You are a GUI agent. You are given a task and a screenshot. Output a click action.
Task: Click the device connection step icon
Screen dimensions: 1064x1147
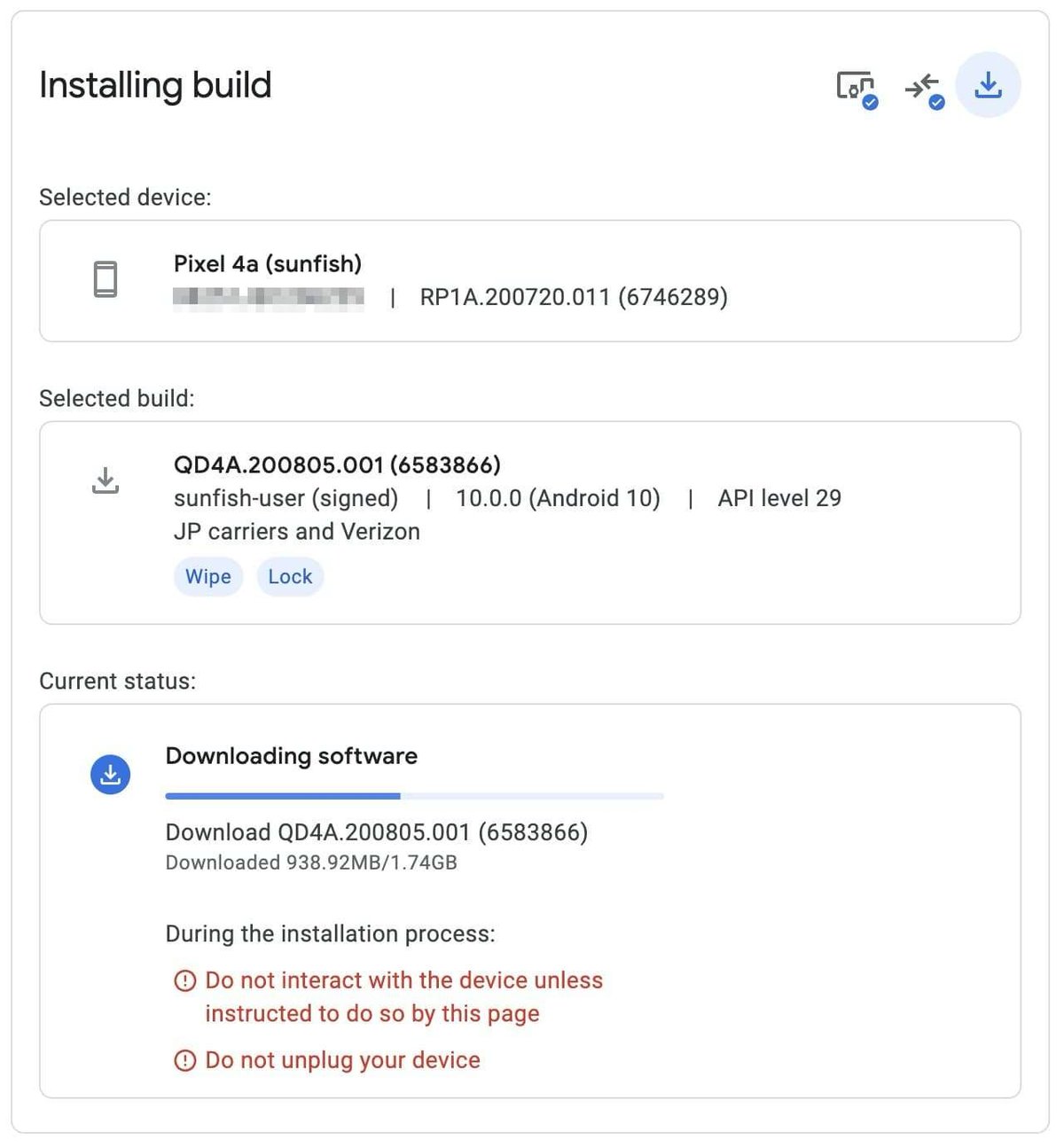pos(856,87)
